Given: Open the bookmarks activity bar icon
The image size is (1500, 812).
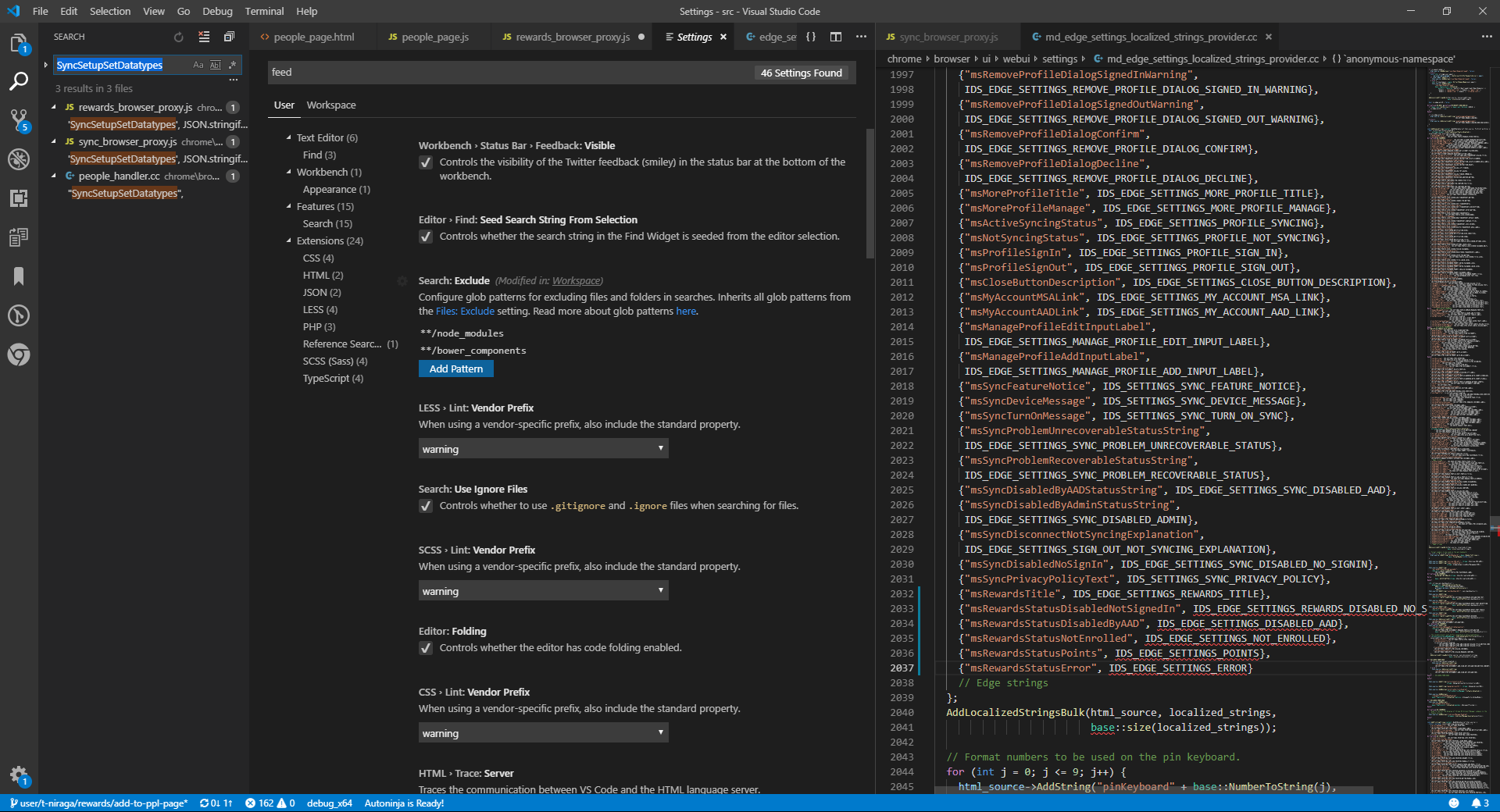Looking at the screenshot, I should tap(19, 276).
